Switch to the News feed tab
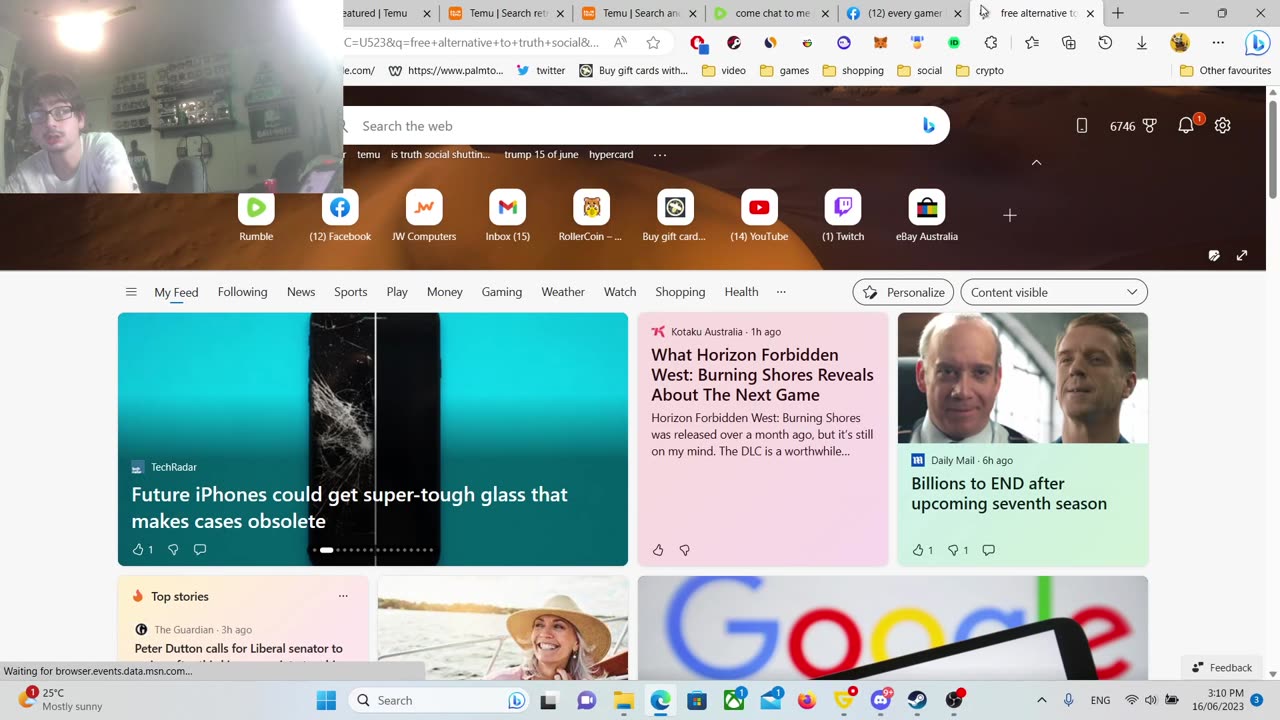Image resolution: width=1280 pixels, height=720 pixels. pos(301,292)
